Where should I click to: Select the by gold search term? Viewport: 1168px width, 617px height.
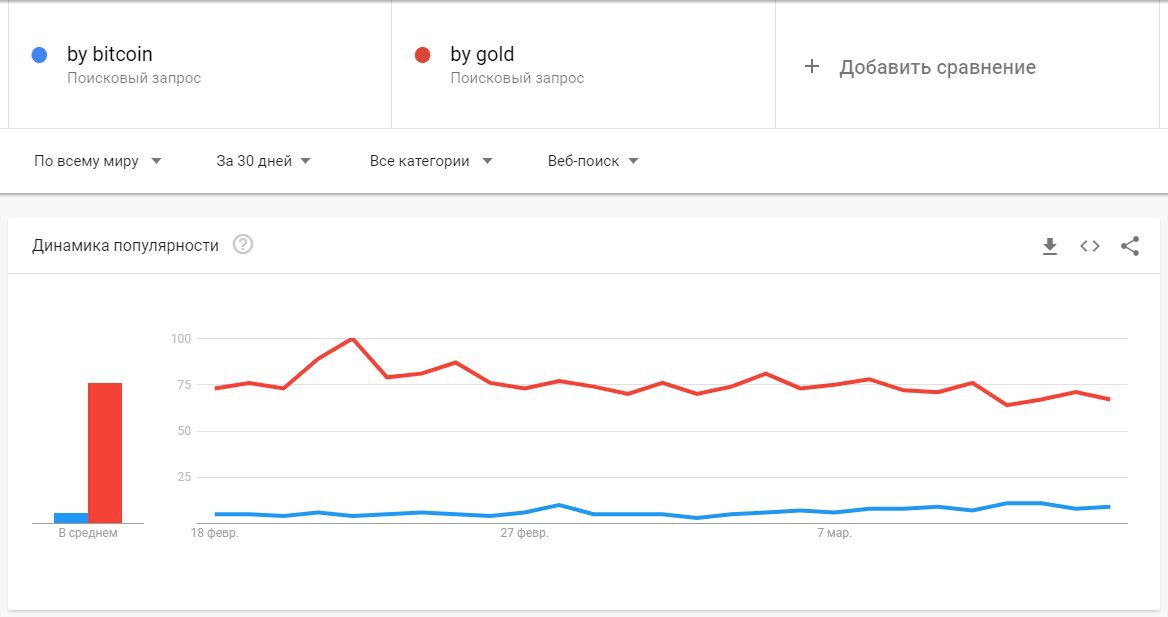click(482, 54)
